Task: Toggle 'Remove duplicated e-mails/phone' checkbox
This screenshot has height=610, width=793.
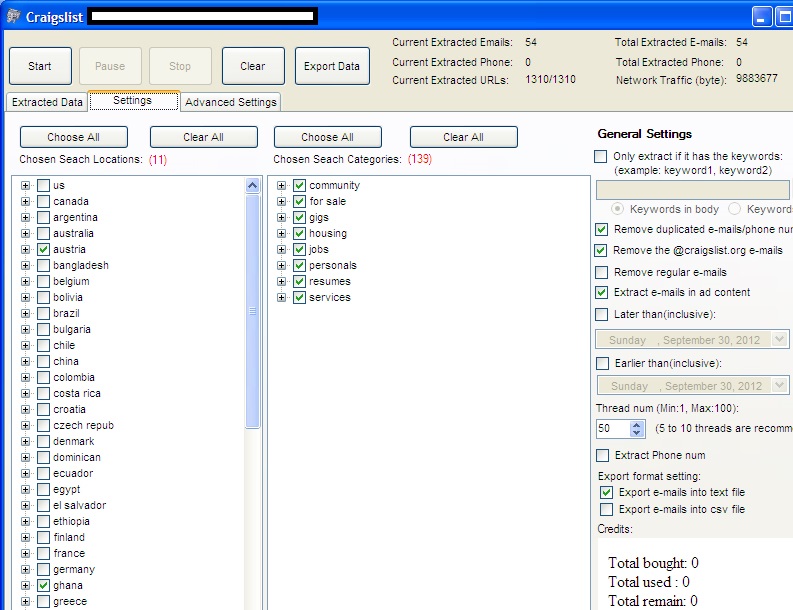Action: (x=601, y=230)
